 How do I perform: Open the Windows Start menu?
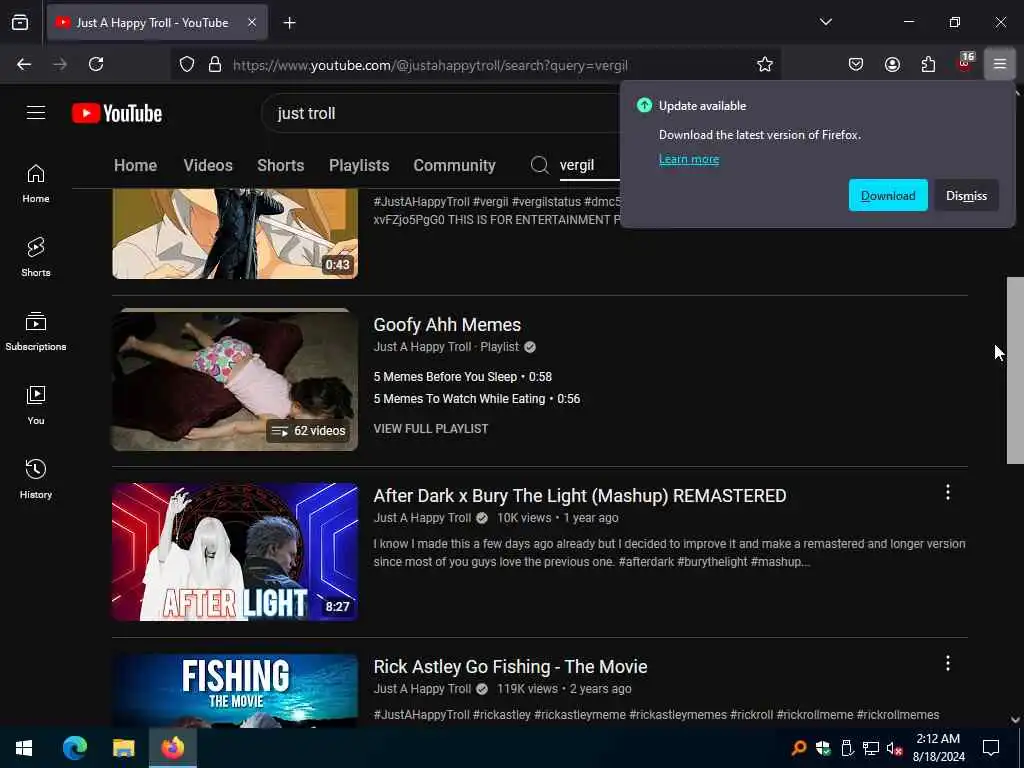24,748
